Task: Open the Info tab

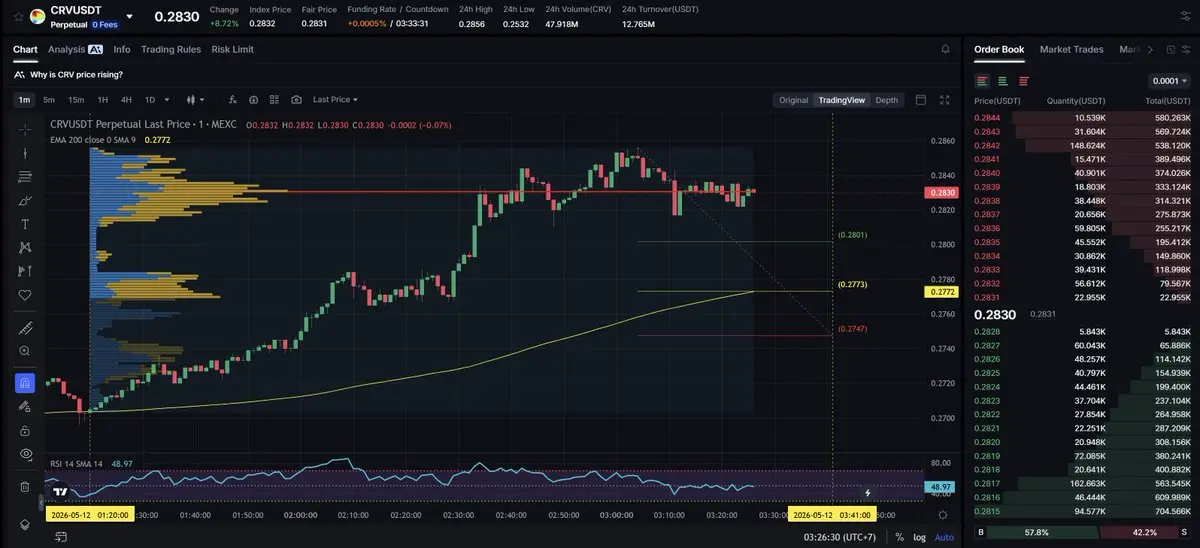Action: pos(122,49)
